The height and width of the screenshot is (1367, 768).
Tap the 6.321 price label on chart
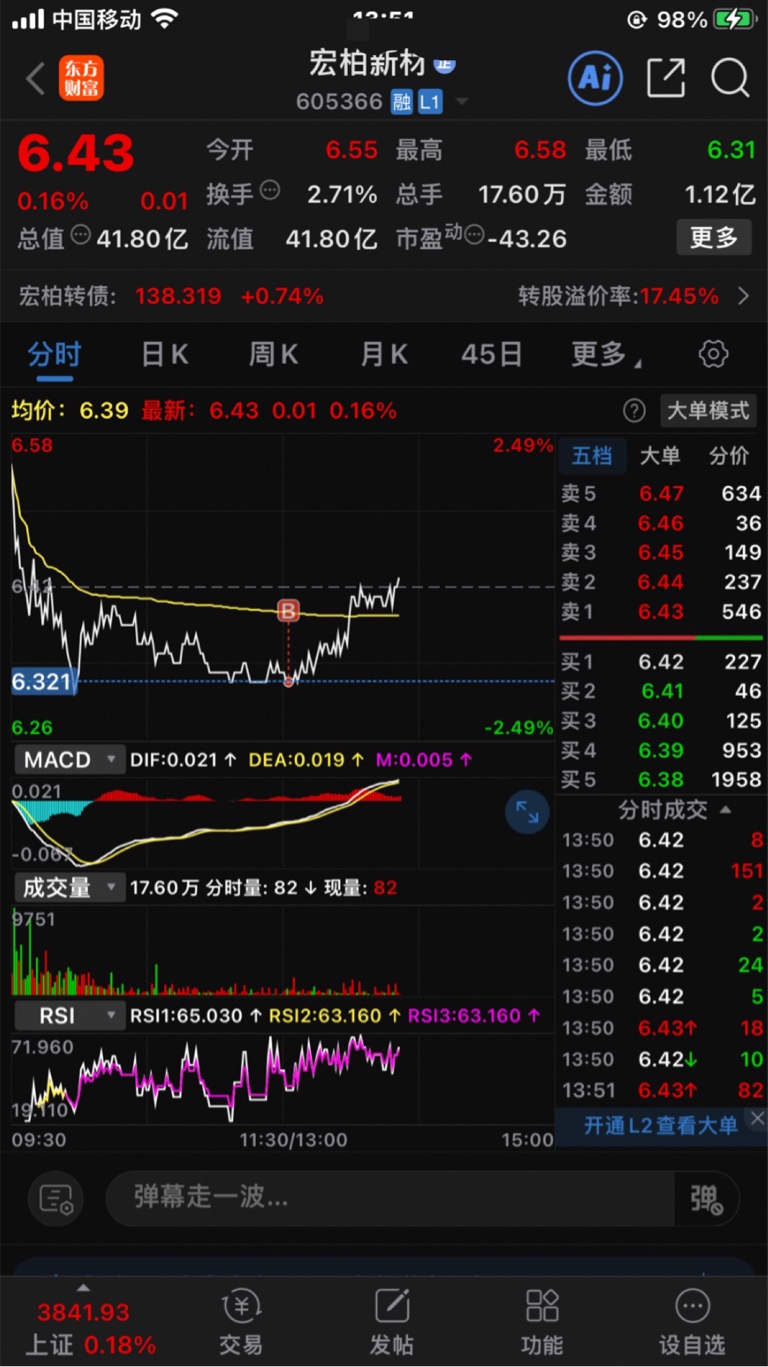click(42, 681)
